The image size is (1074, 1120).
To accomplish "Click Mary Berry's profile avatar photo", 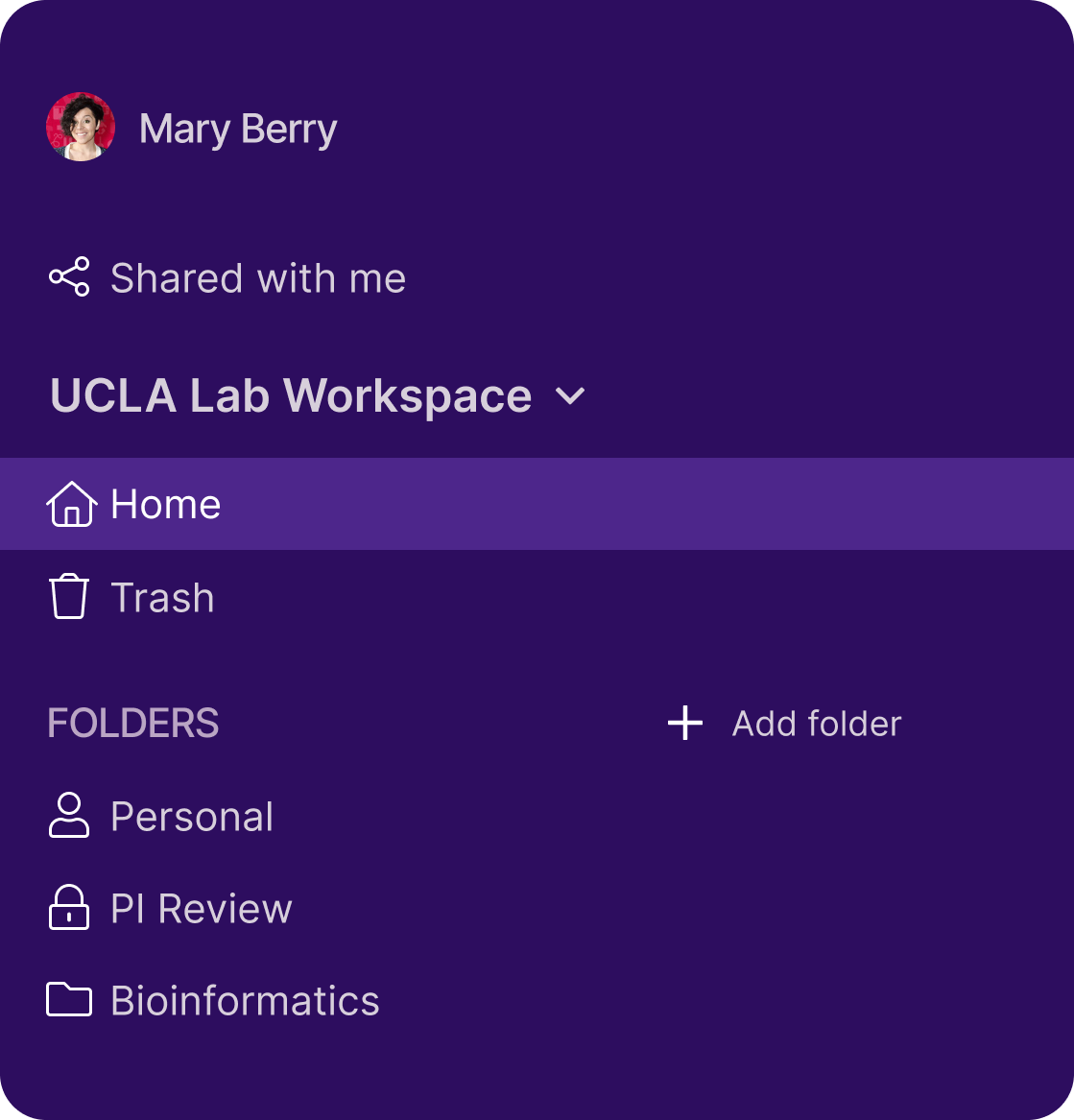I will pyautogui.click(x=81, y=128).
